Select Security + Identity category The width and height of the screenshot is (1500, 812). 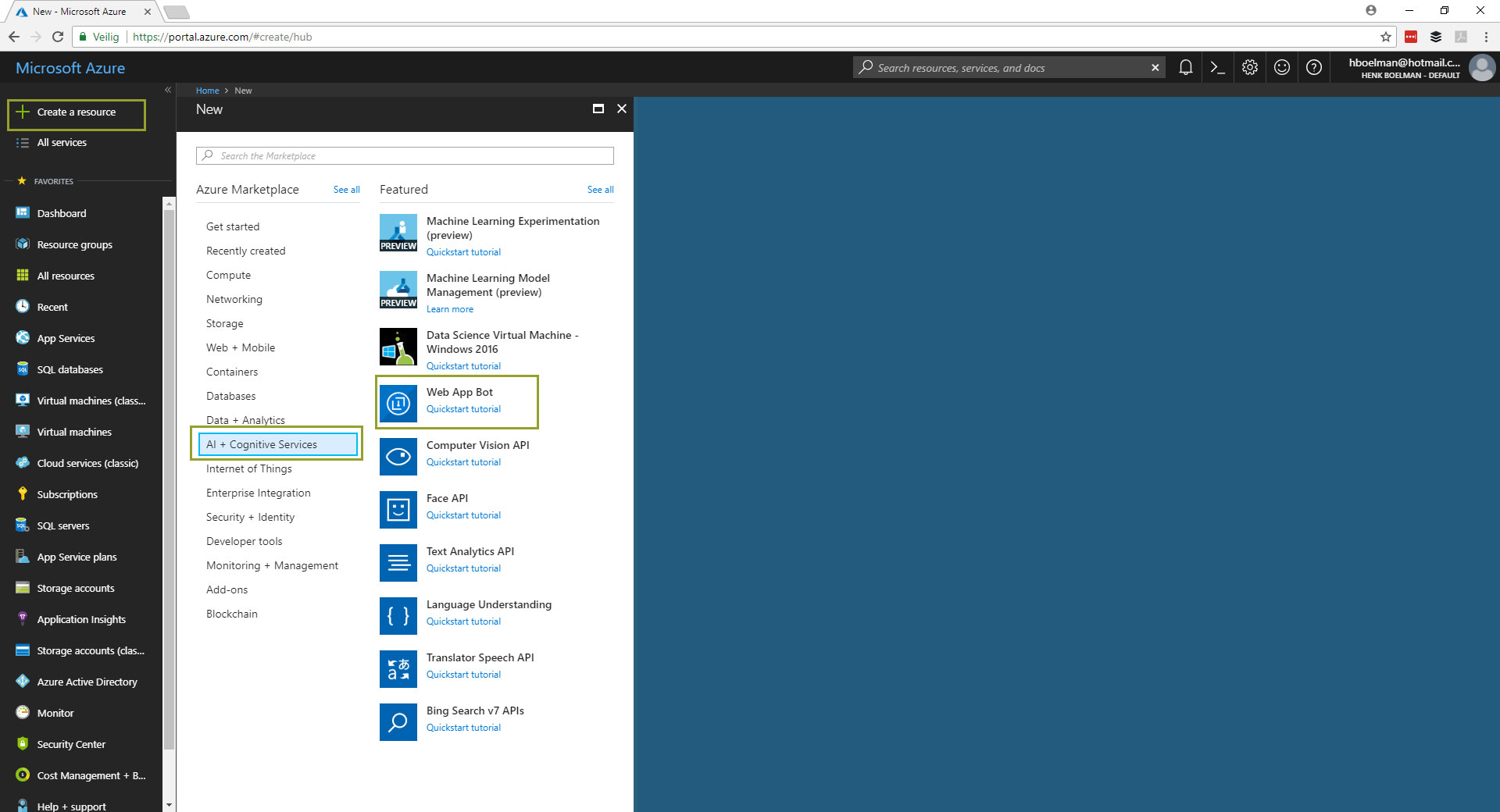(x=250, y=517)
